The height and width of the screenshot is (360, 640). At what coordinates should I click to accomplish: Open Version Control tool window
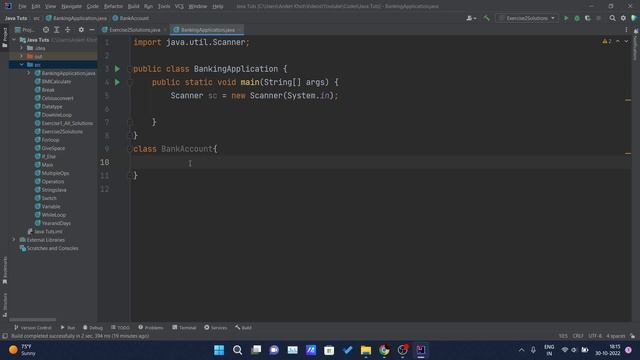[33, 327]
